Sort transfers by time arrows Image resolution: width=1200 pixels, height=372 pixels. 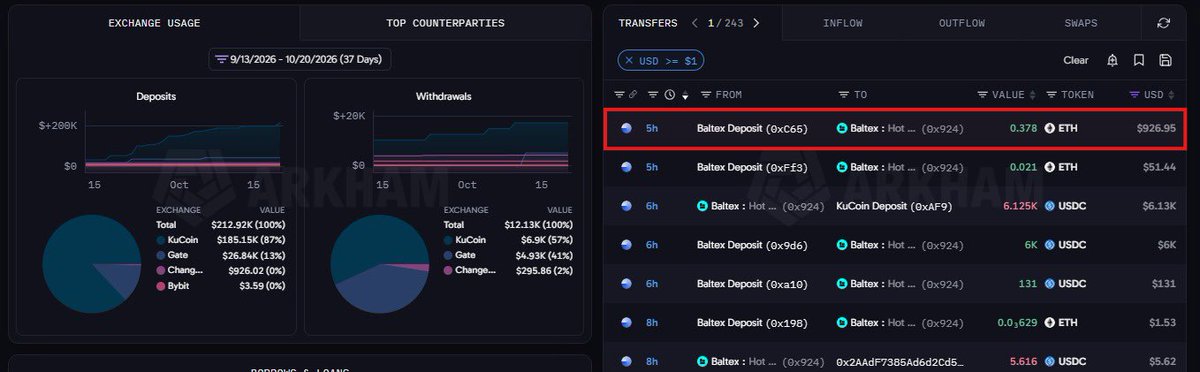tap(685, 96)
